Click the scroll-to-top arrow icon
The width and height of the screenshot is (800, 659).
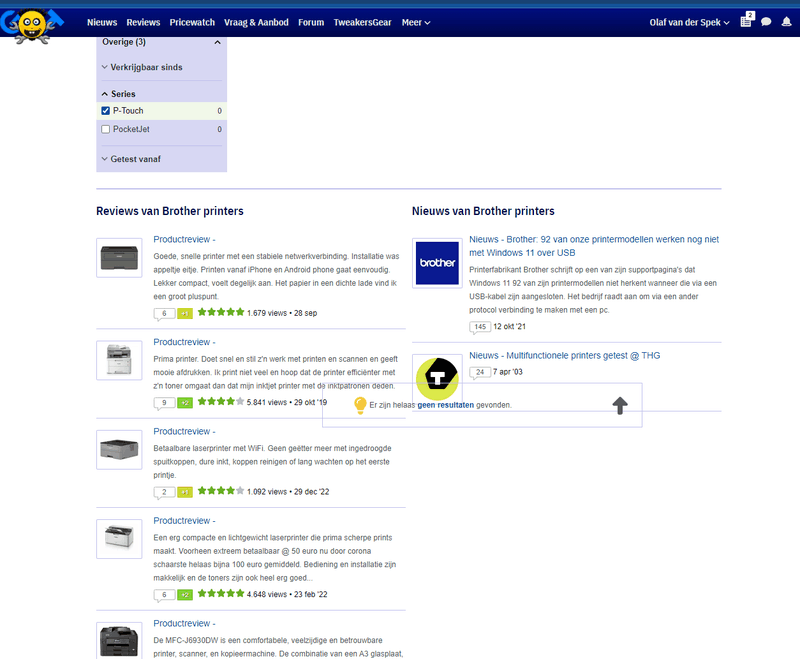(620, 405)
